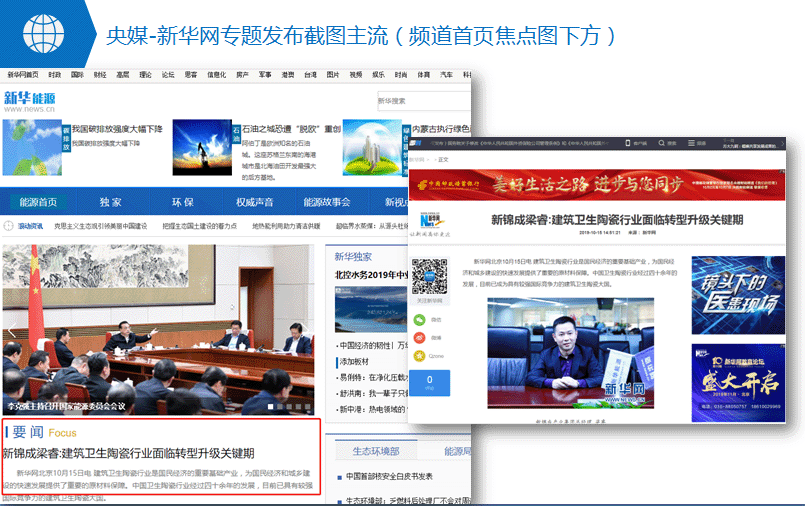
Task: Select the 能源故事会 tab in blue menu
Action: click(x=327, y=202)
